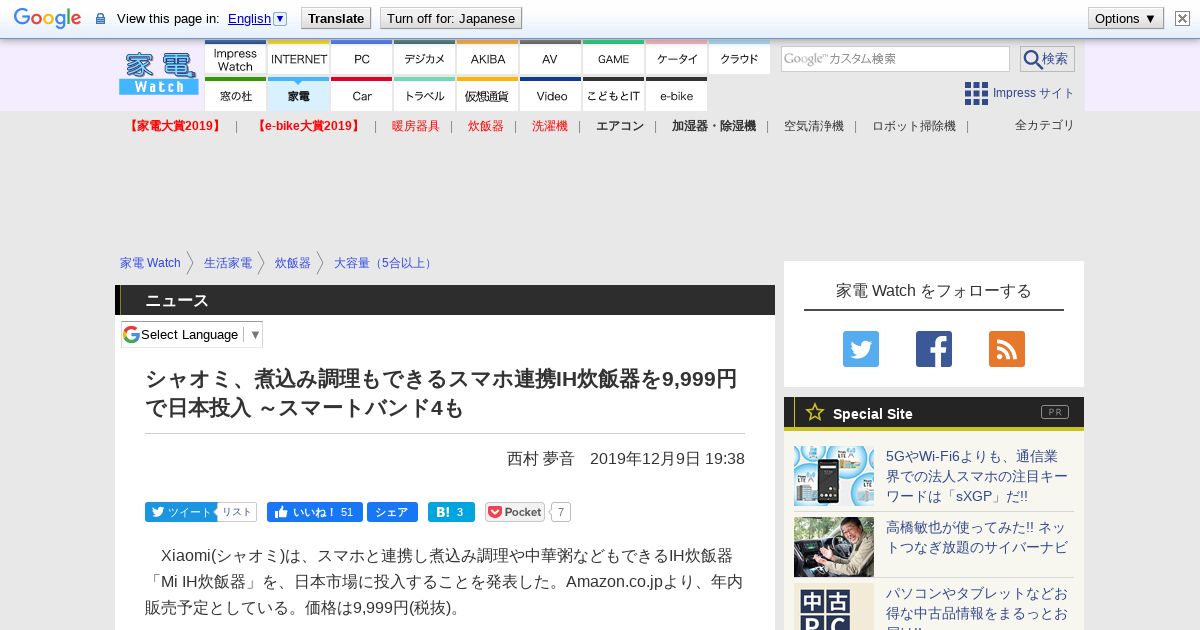
Task: Open the 家電大賞2019 link
Action: (174, 126)
